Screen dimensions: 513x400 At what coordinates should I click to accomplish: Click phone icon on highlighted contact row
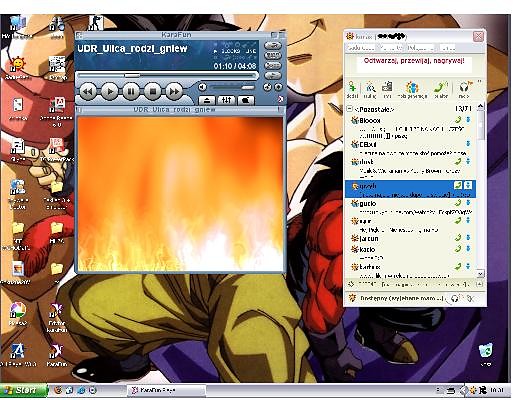click(458, 185)
